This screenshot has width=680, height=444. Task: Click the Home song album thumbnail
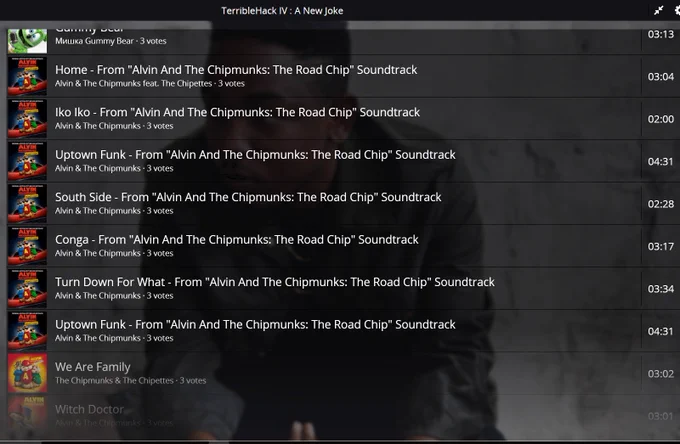click(27, 76)
